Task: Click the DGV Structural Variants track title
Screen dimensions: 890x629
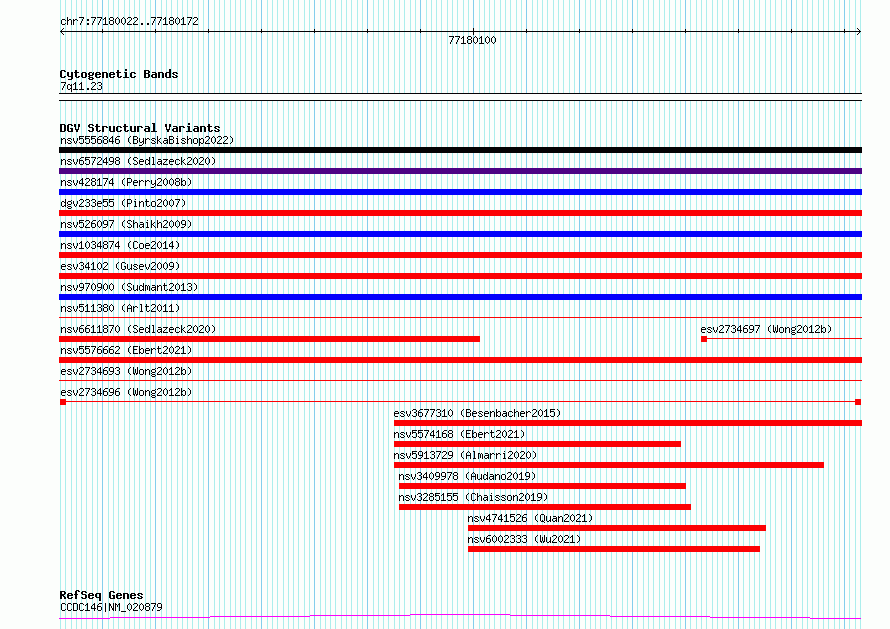Action: pyautogui.click(x=140, y=128)
